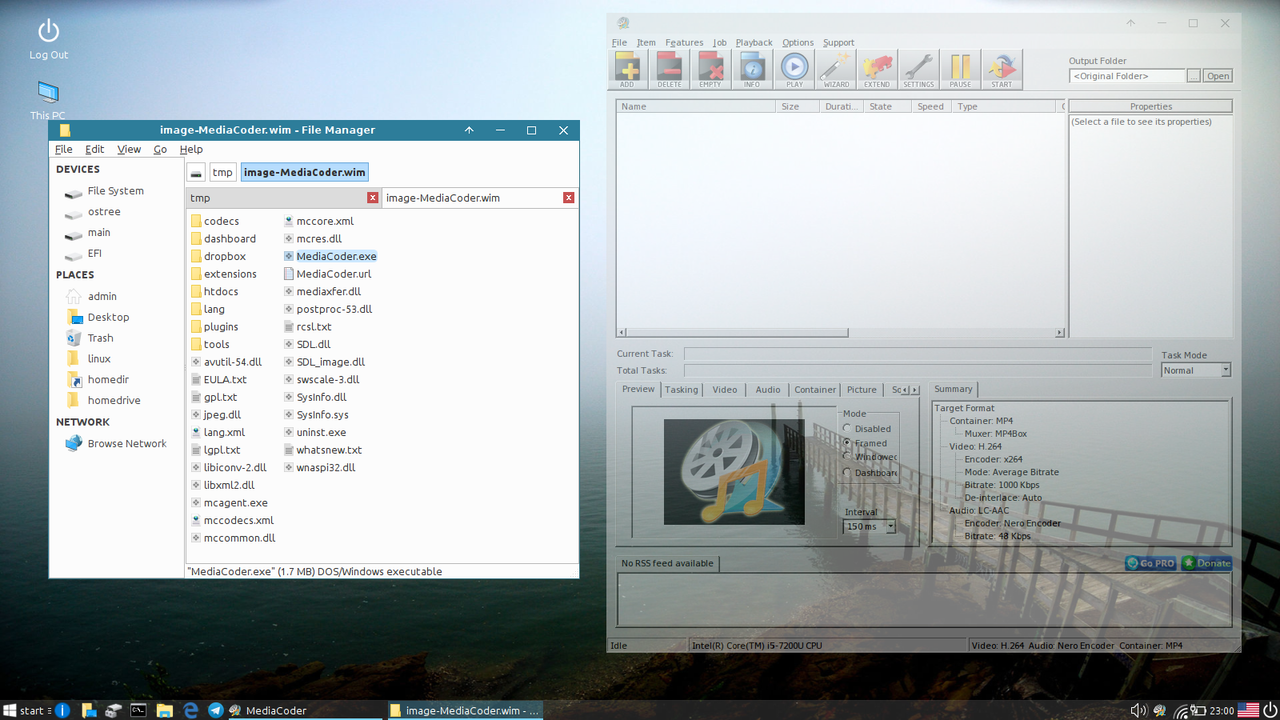Screen dimensions: 1280x720
Task: Click the MediaCoder preview logo thumbnail
Action: pos(734,472)
